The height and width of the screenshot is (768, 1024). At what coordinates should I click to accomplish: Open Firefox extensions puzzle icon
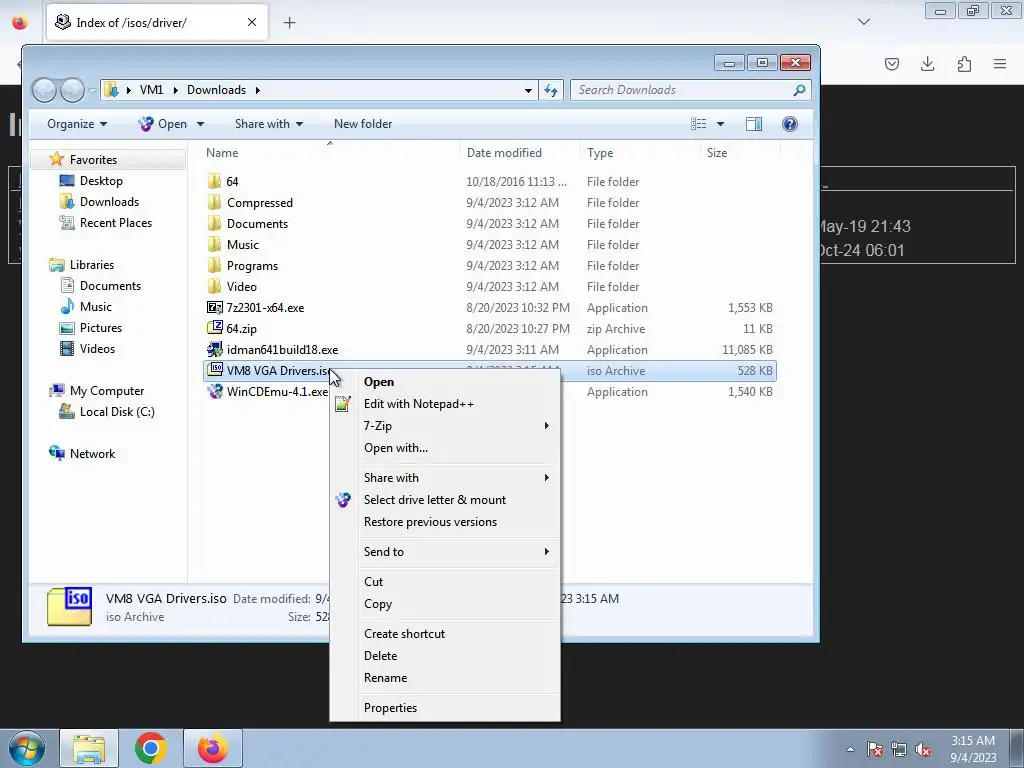[964, 64]
